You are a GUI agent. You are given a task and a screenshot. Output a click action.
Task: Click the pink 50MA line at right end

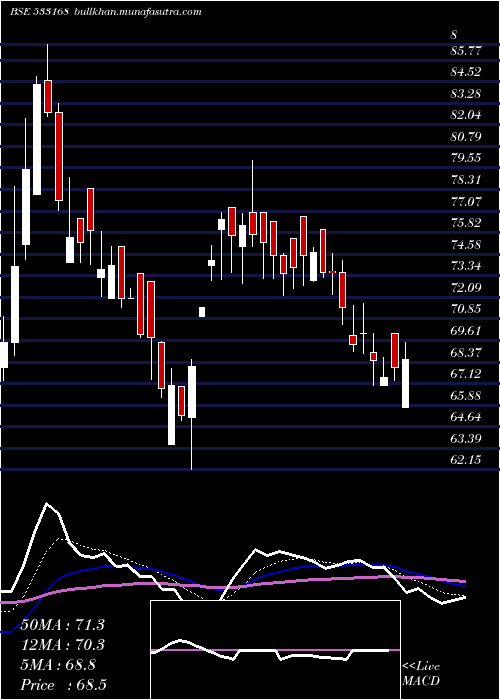pyautogui.click(x=464, y=581)
